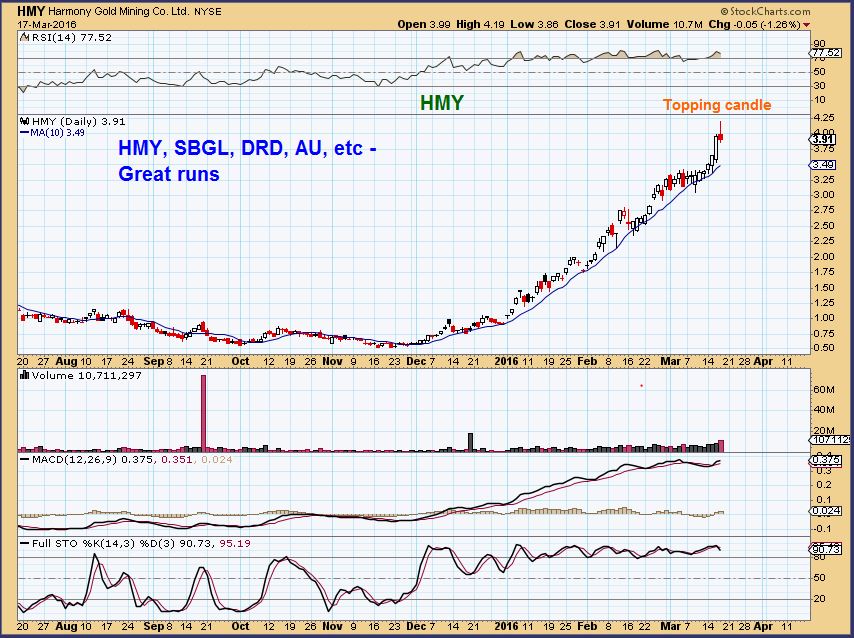Viewport: 854px width, 638px height.
Task: Click the Volume 10,711,297 legend text
Action: [87, 375]
